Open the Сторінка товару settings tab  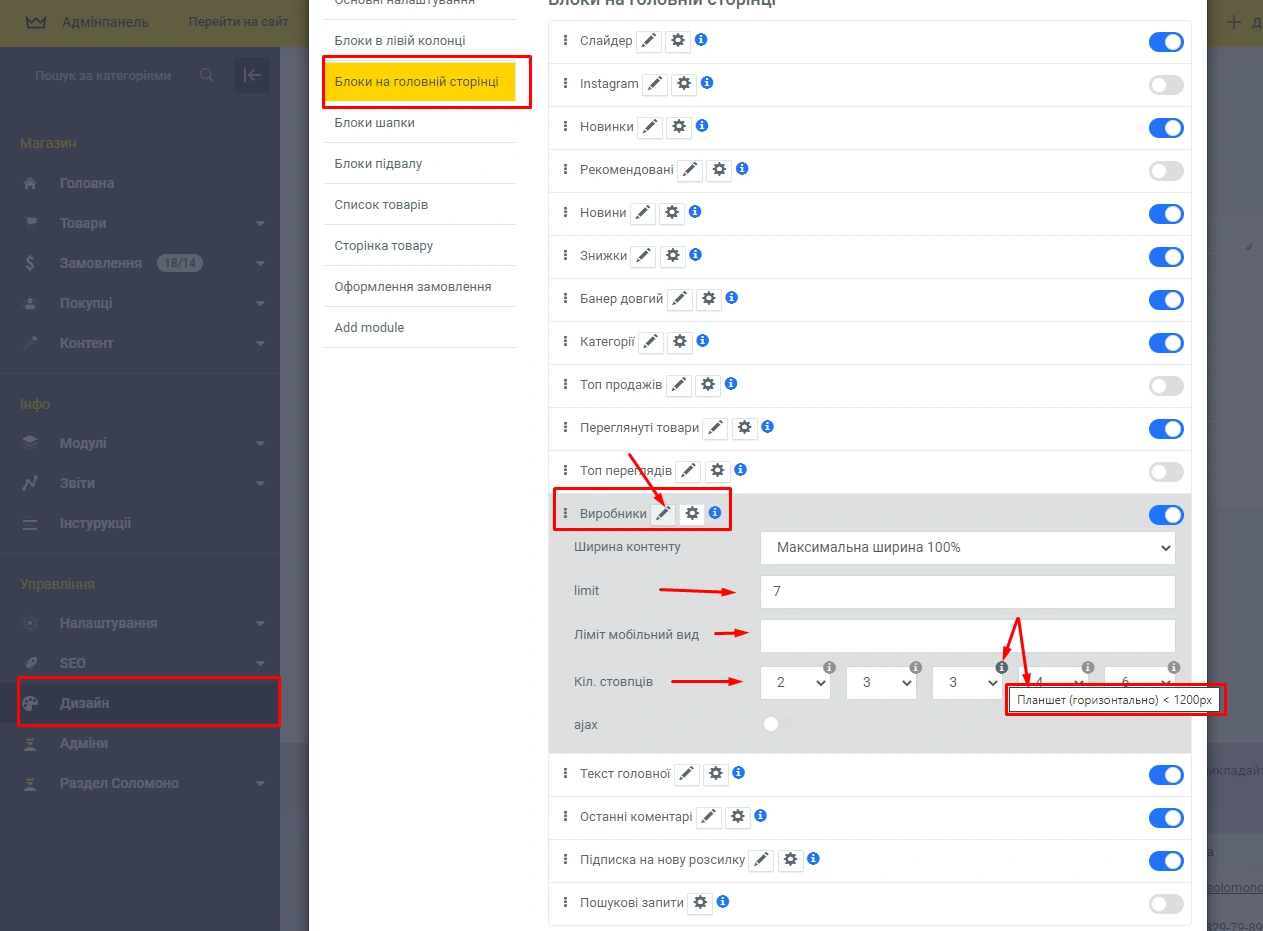(384, 245)
